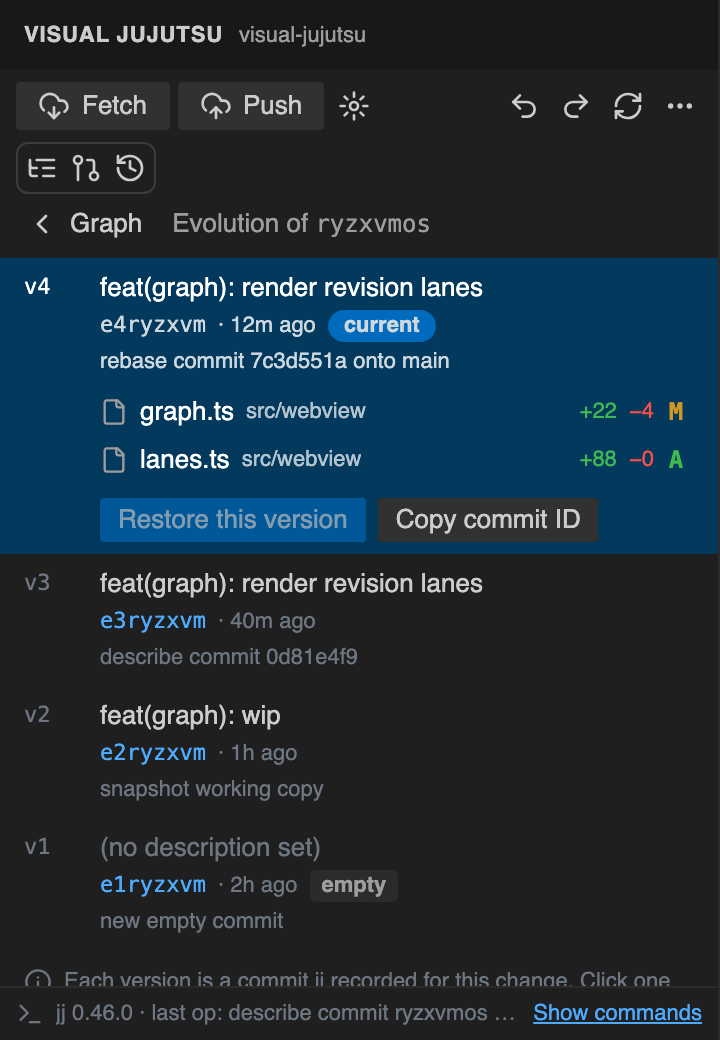Open the e2ryzxvm commit link

tap(152, 753)
